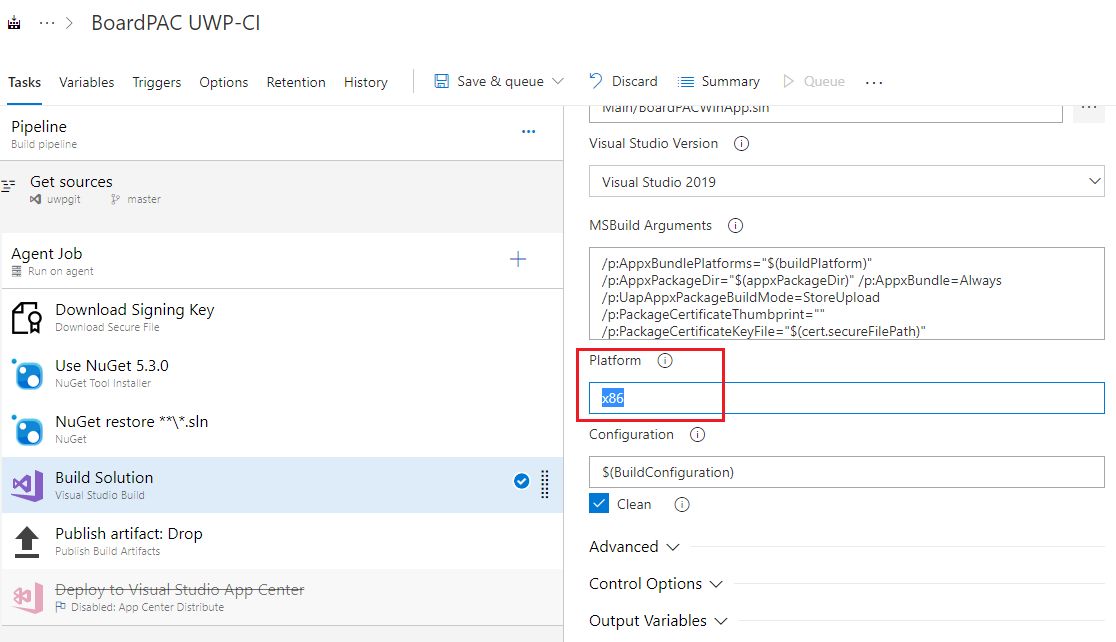Add a task to Agent Job

pos(518,259)
